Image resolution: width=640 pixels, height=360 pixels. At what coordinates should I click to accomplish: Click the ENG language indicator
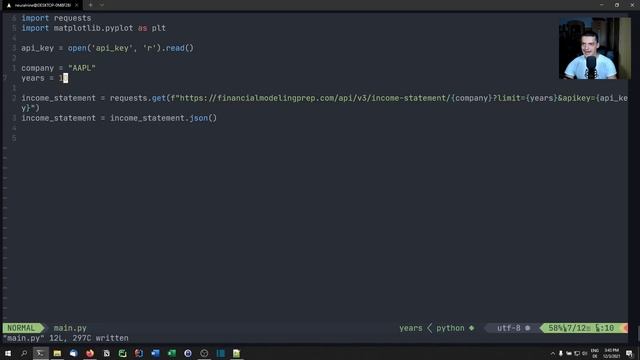coord(594,353)
